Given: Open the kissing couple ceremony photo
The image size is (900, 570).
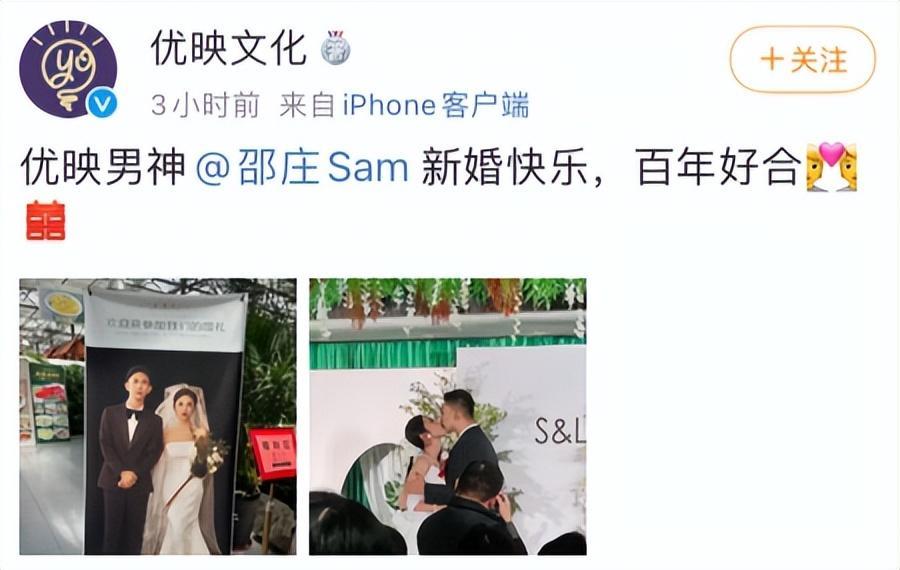Looking at the screenshot, I should tap(448, 417).
